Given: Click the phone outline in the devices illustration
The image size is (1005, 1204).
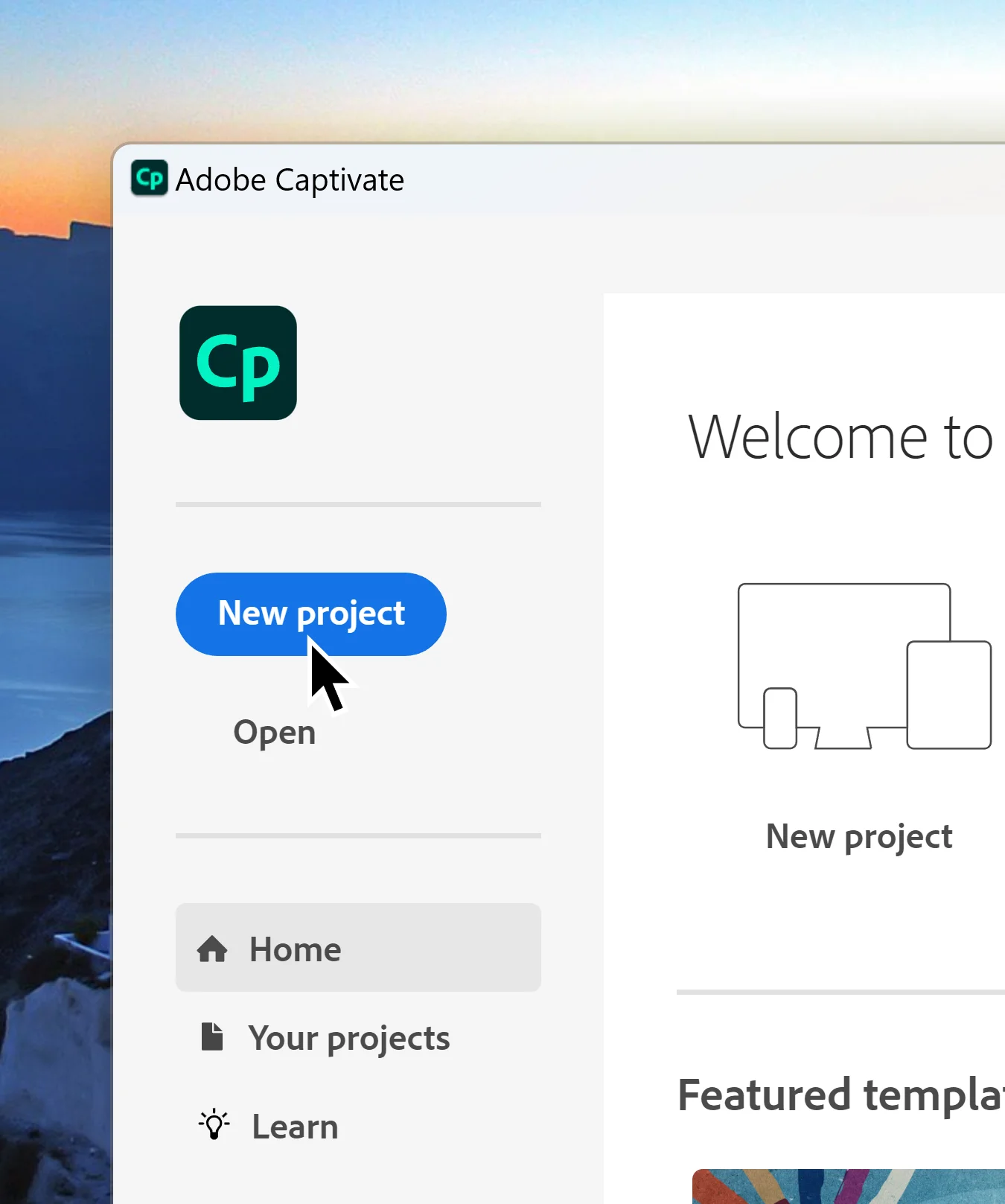Looking at the screenshot, I should tap(780, 718).
